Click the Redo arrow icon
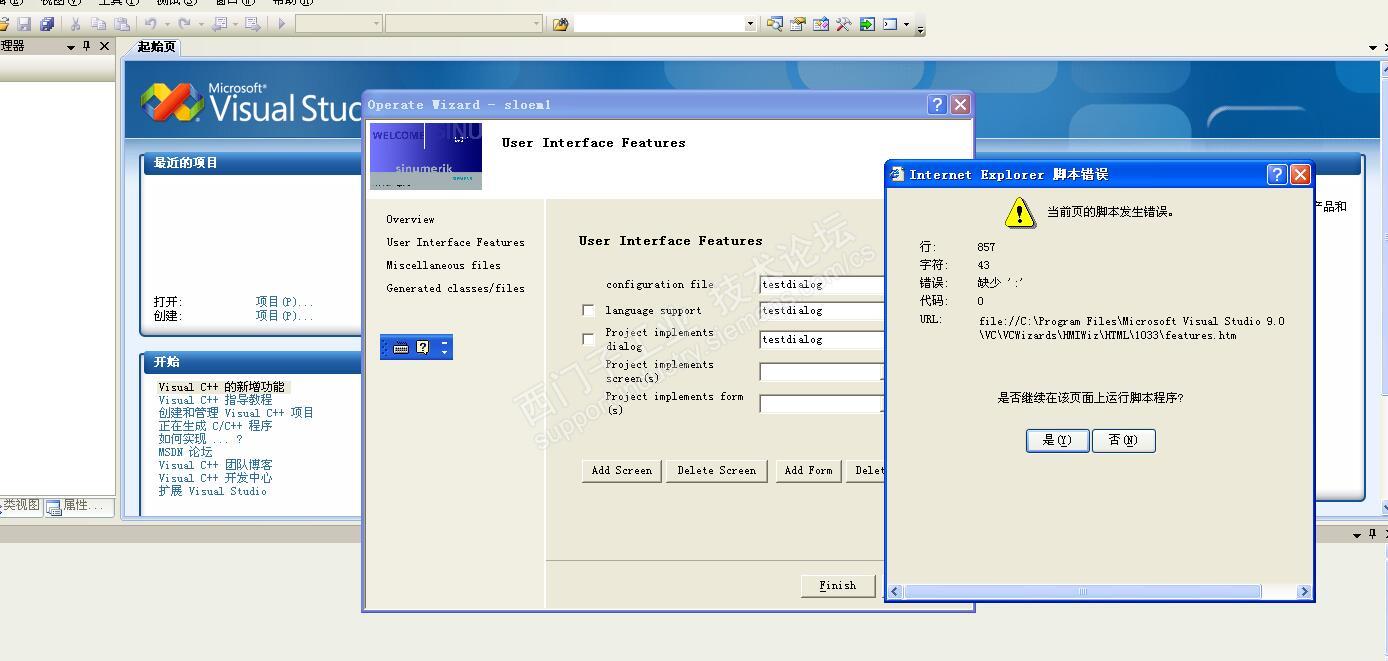Screen dimensions: 1388x661 tap(184, 24)
